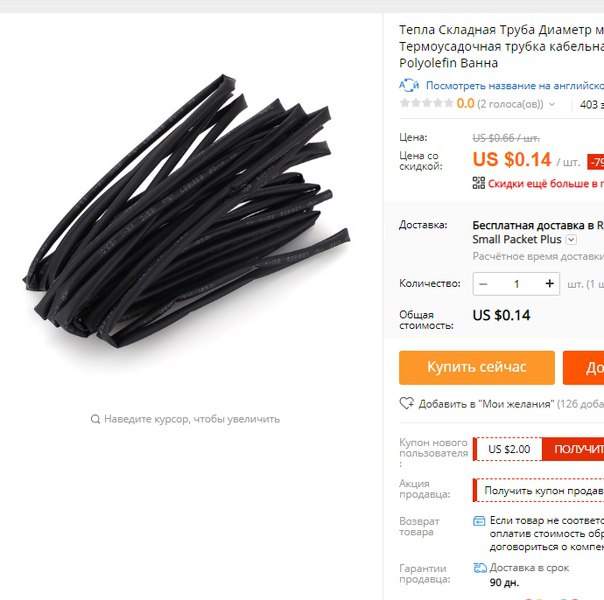Image resolution: width=604 pixels, height=600 pixels.
Task: Click the black heat-shrink tubing product image
Action: pos(186,211)
